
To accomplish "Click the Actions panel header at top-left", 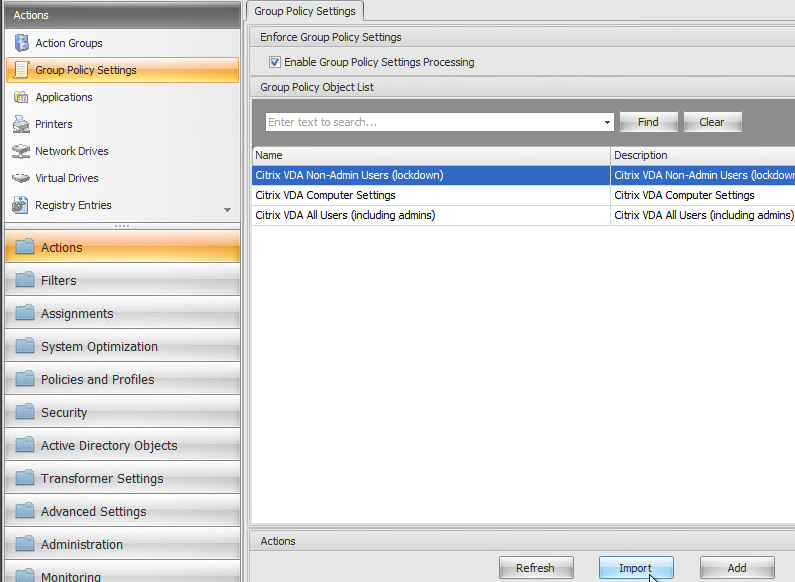I will pyautogui.click(x=122, y=15).
